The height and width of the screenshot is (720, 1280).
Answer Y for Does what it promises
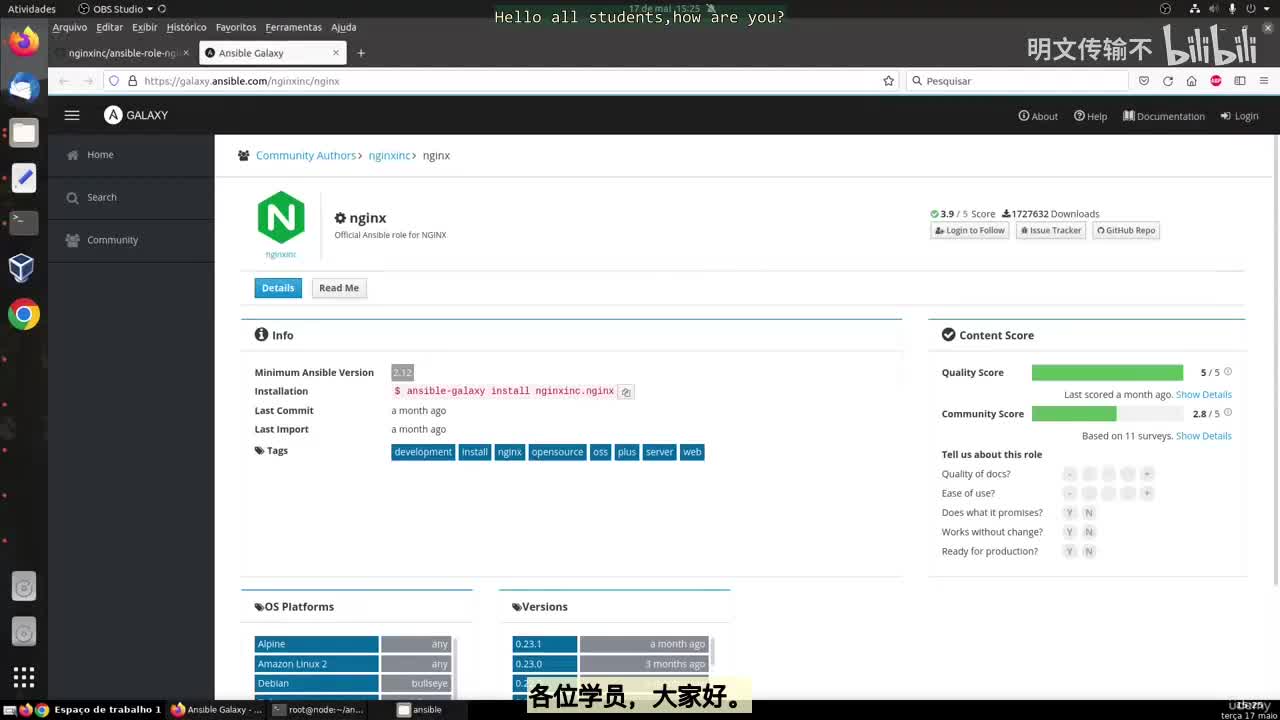click(1069, 513)
